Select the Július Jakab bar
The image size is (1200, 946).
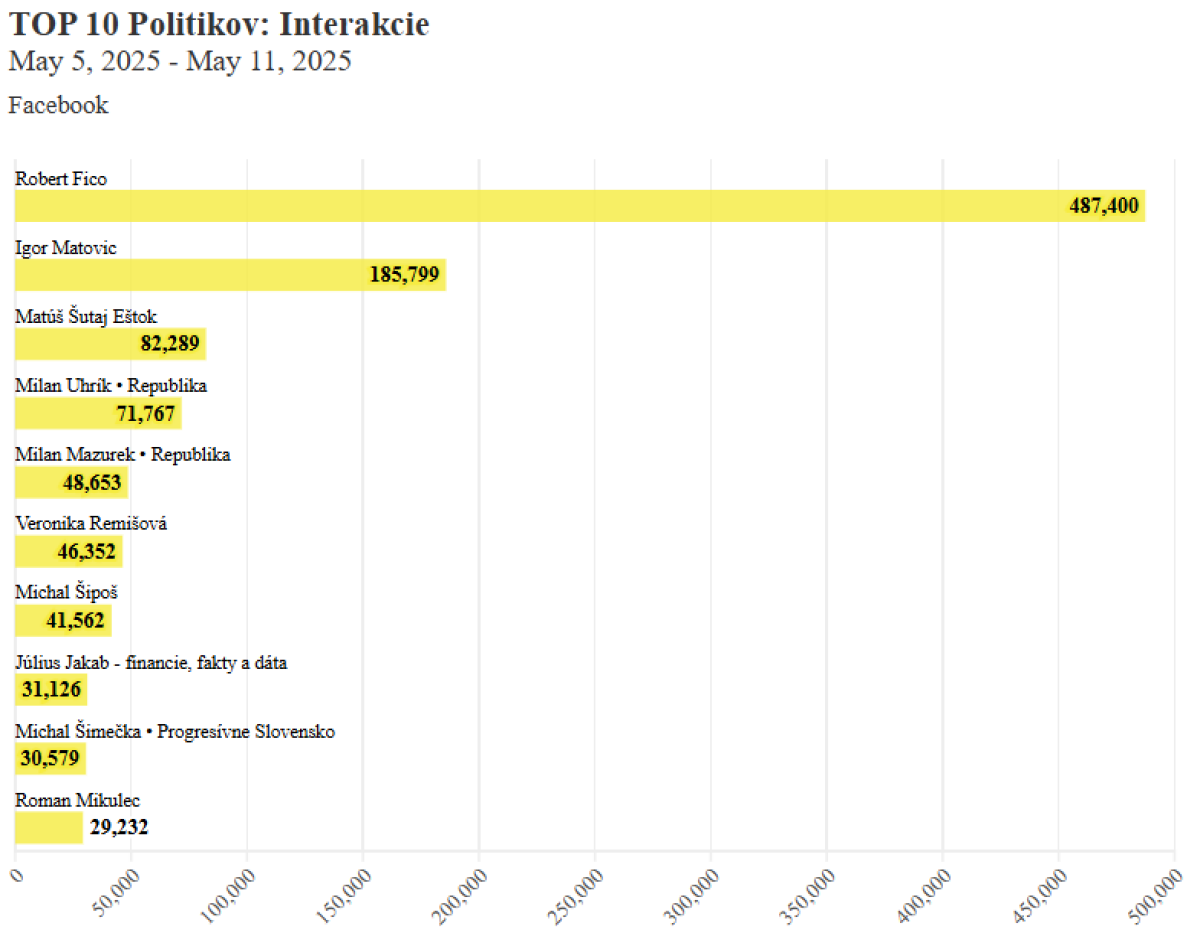(x=51, y=689)
